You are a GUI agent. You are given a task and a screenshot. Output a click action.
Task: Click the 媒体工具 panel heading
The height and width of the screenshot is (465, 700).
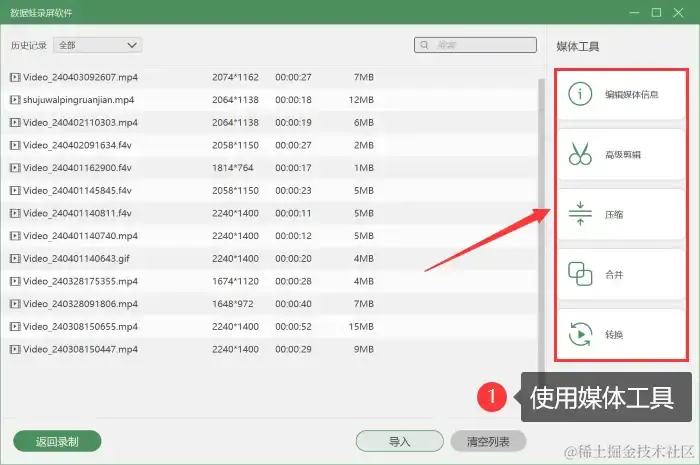578,46
